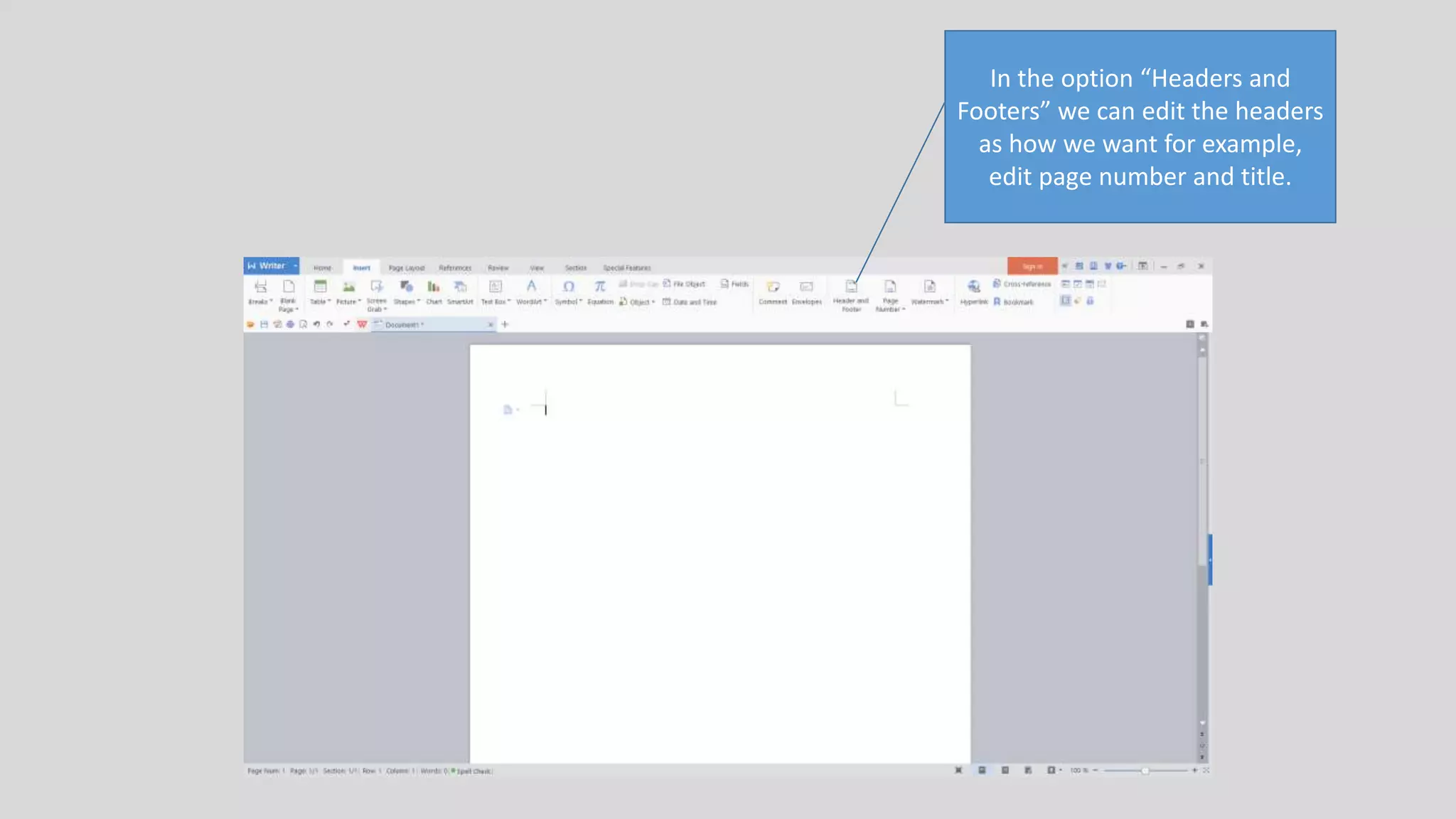Click the Words count in status bar
This screenshot has width=1456, height=819.
point(434,771)
